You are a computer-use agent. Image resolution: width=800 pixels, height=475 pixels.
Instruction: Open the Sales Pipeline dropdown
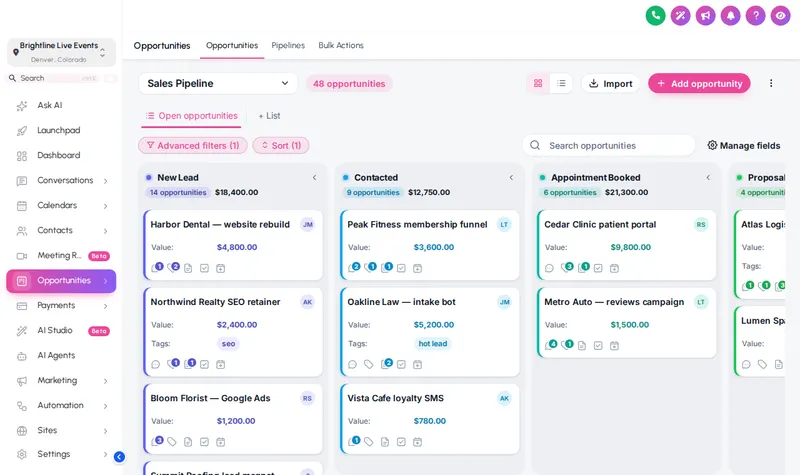pyautogui.click(x=218, y=83)
